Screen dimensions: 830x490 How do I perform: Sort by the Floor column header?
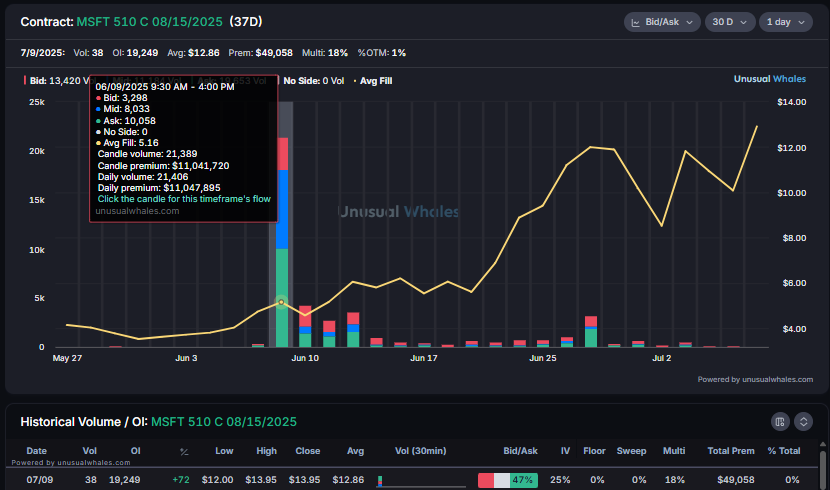pyautogui.click(x=594, y=451)
